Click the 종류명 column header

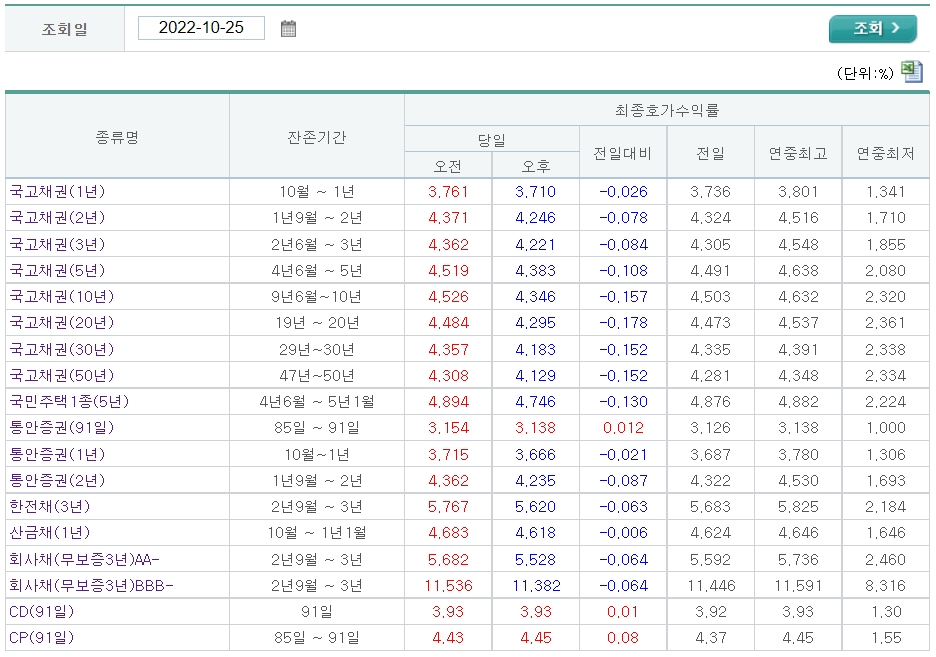coord(117,135)
